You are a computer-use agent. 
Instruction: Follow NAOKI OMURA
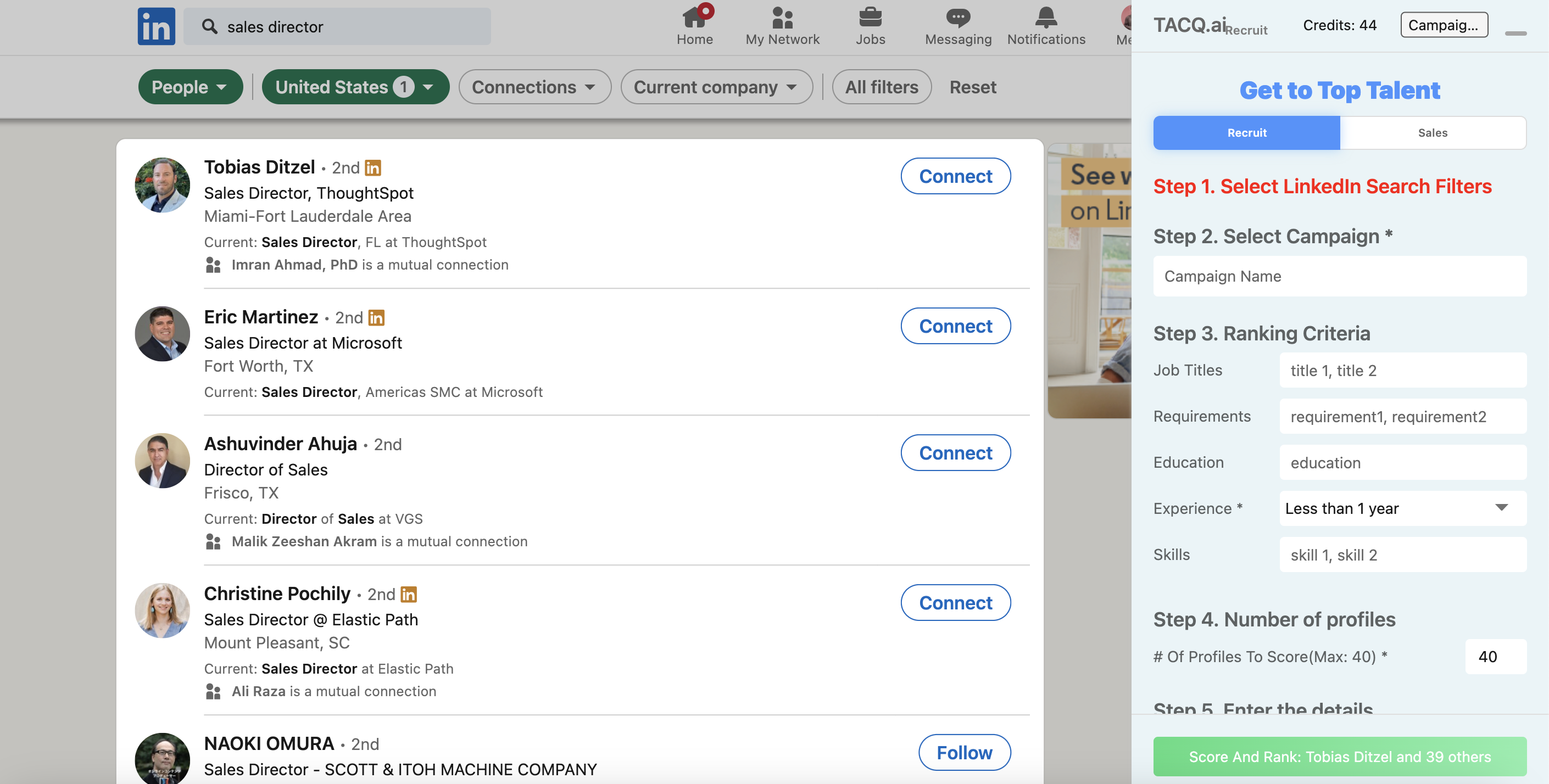(x=965, y=752)
